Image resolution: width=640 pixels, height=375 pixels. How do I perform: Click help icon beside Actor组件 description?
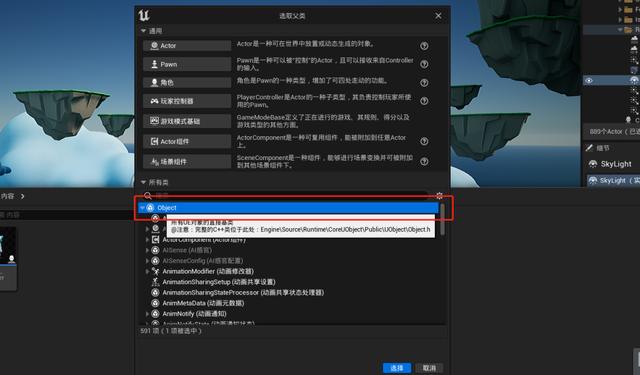pos(424,141)
